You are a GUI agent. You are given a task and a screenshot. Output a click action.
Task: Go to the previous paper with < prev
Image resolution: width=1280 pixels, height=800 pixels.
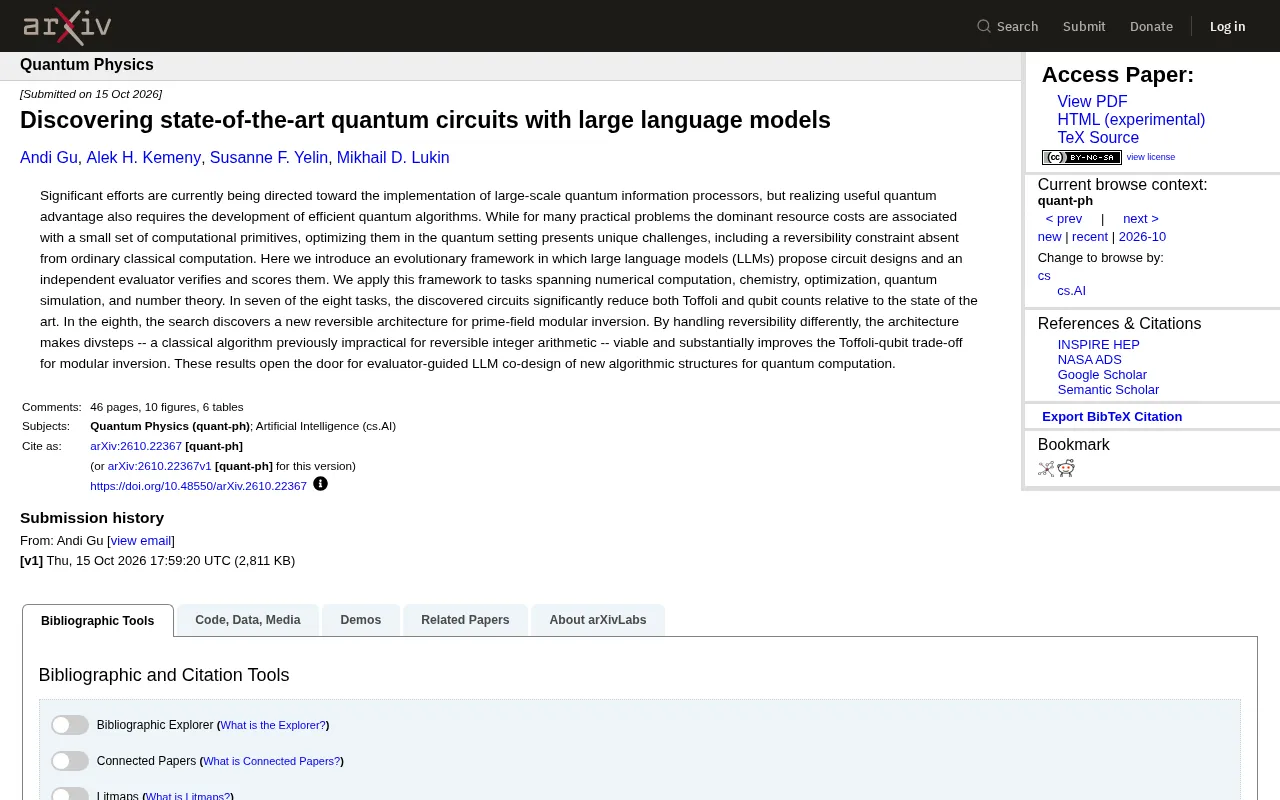click(1064, 219)
